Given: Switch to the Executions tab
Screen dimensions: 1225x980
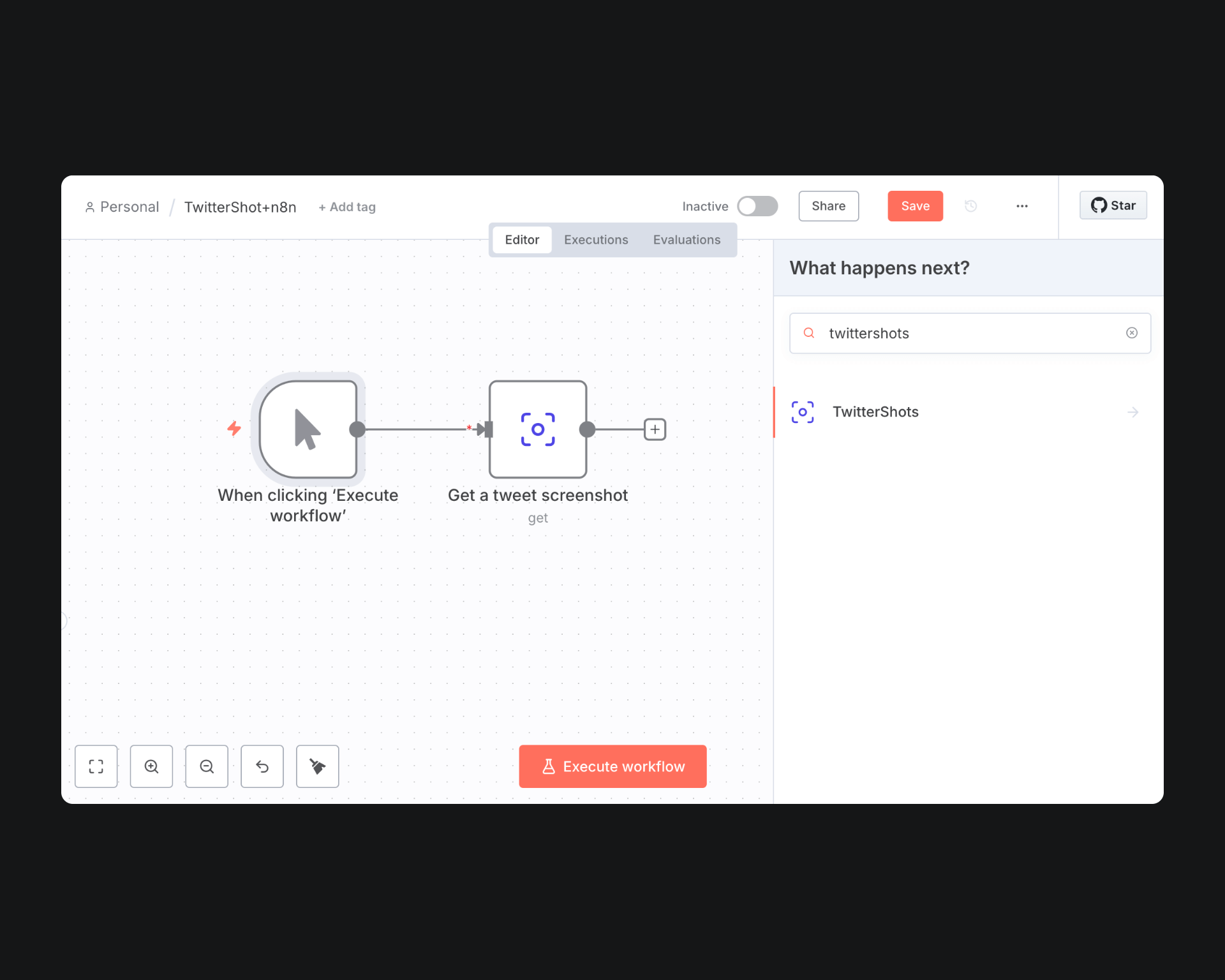Looking at the screenshot, I should [596, 240].
